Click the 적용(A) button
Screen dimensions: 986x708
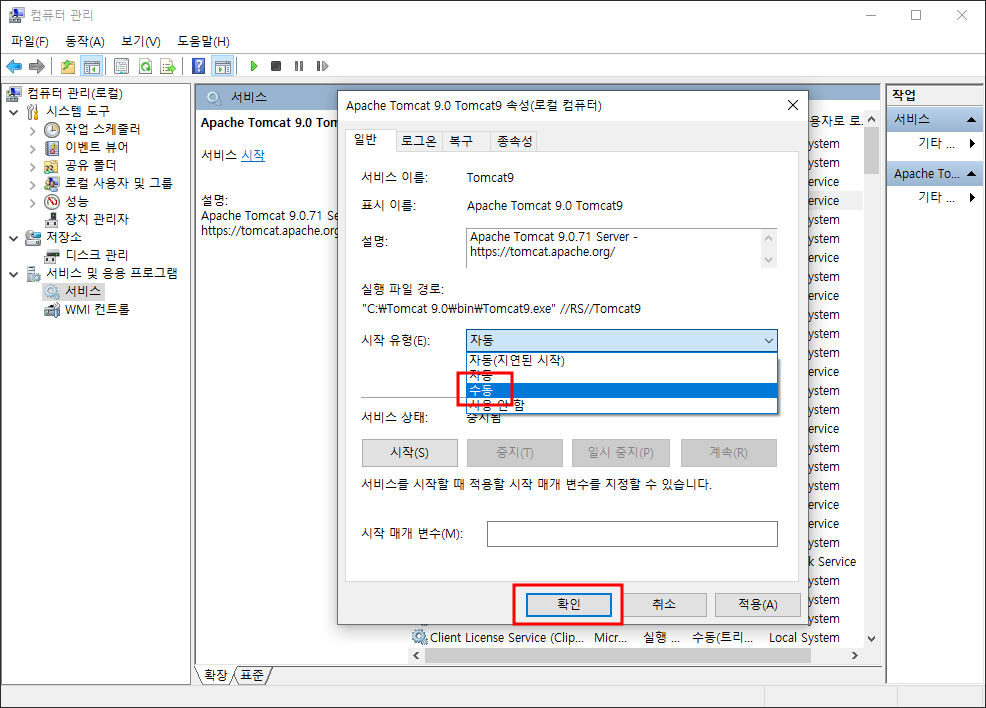coord(758,604)
